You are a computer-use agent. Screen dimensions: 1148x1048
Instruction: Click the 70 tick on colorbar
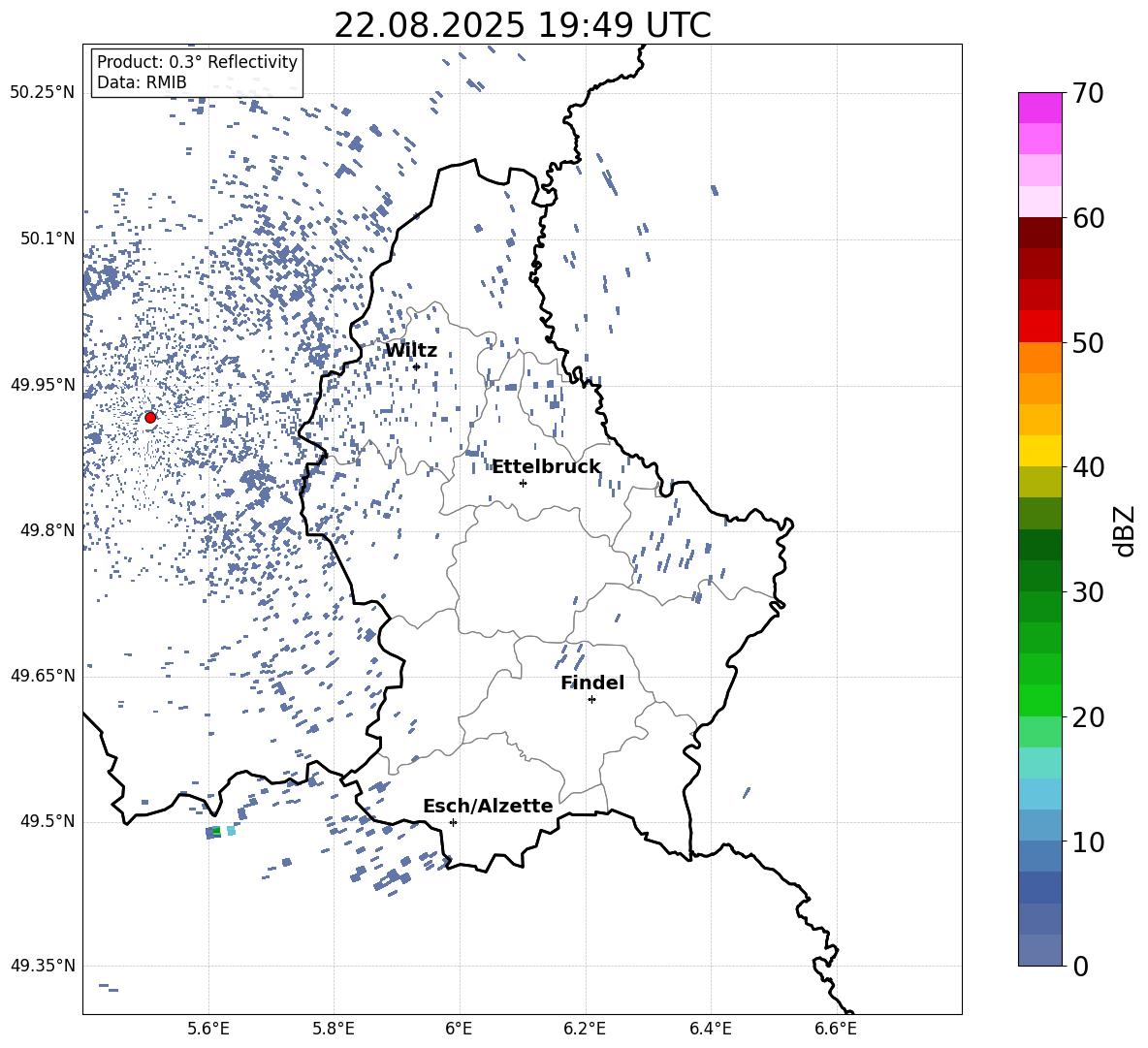pos(1088,93)
